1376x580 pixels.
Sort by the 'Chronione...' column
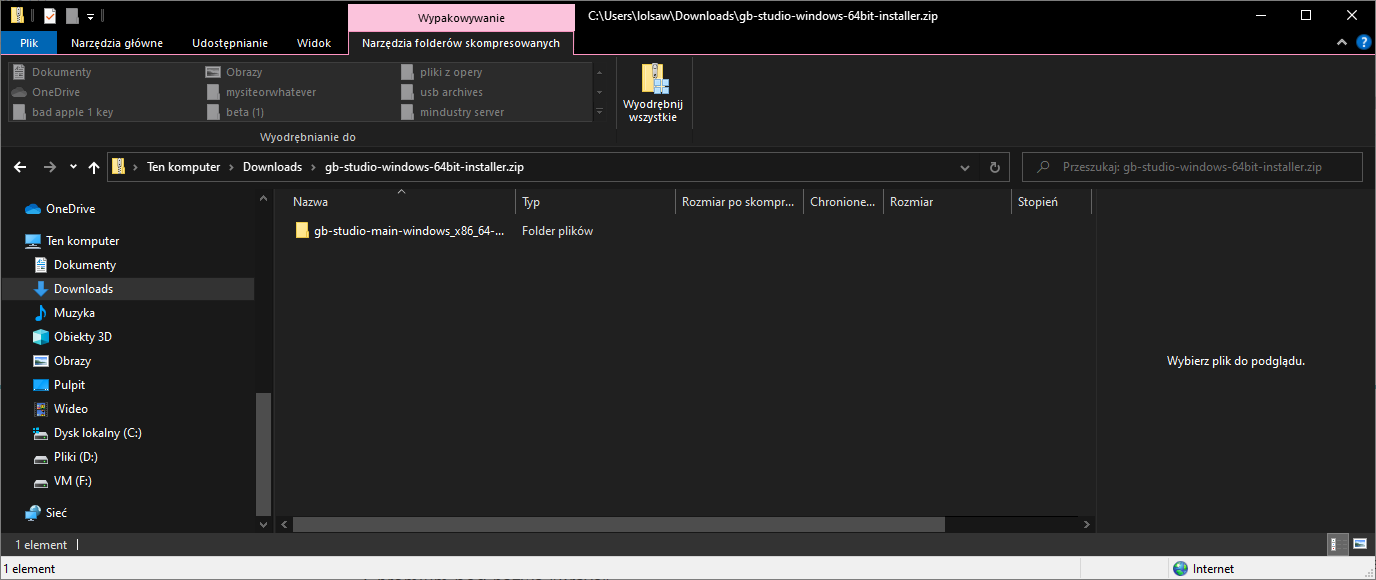[x=844, y=202]
